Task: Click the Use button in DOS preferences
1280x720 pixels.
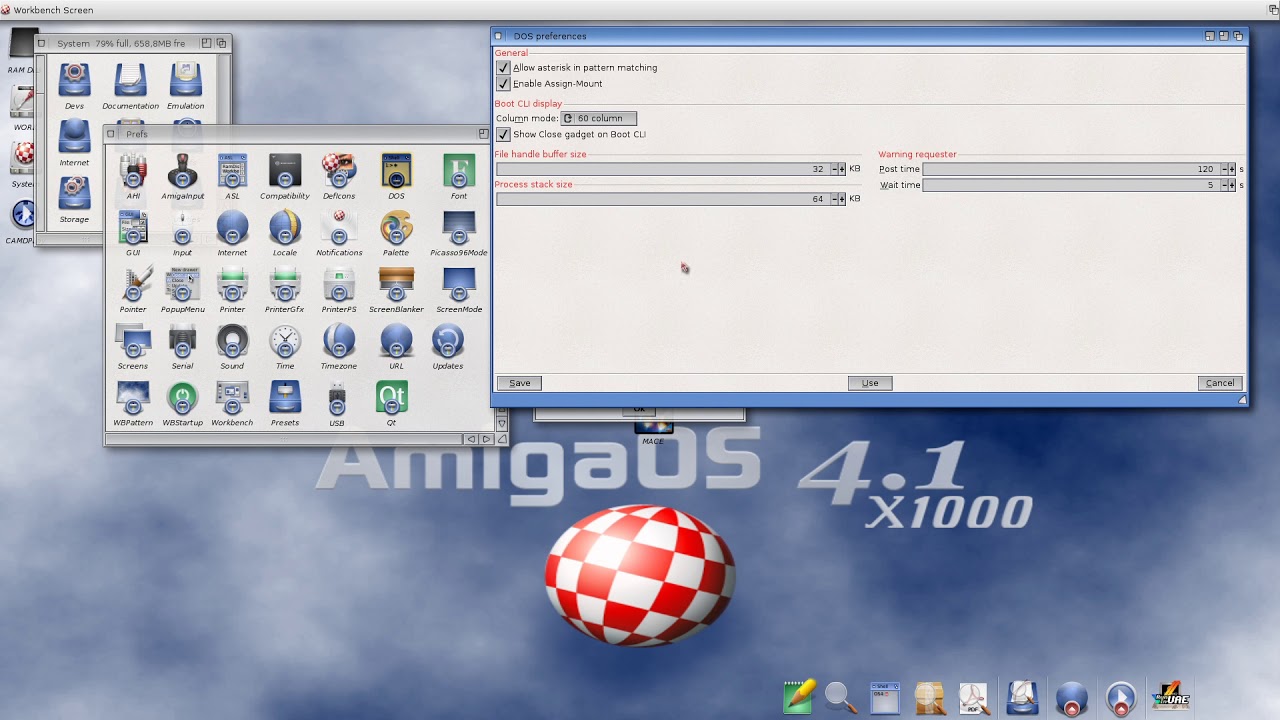Action: pos(870,383)
